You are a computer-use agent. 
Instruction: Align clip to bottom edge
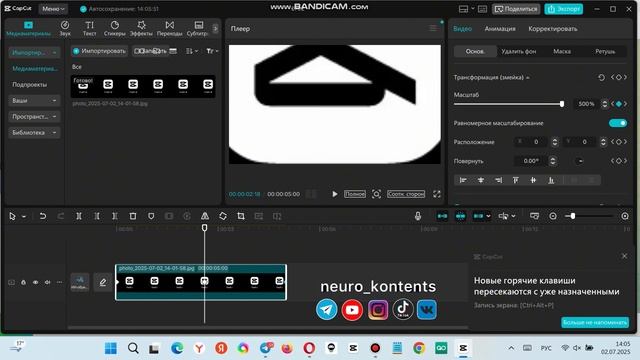551,180
